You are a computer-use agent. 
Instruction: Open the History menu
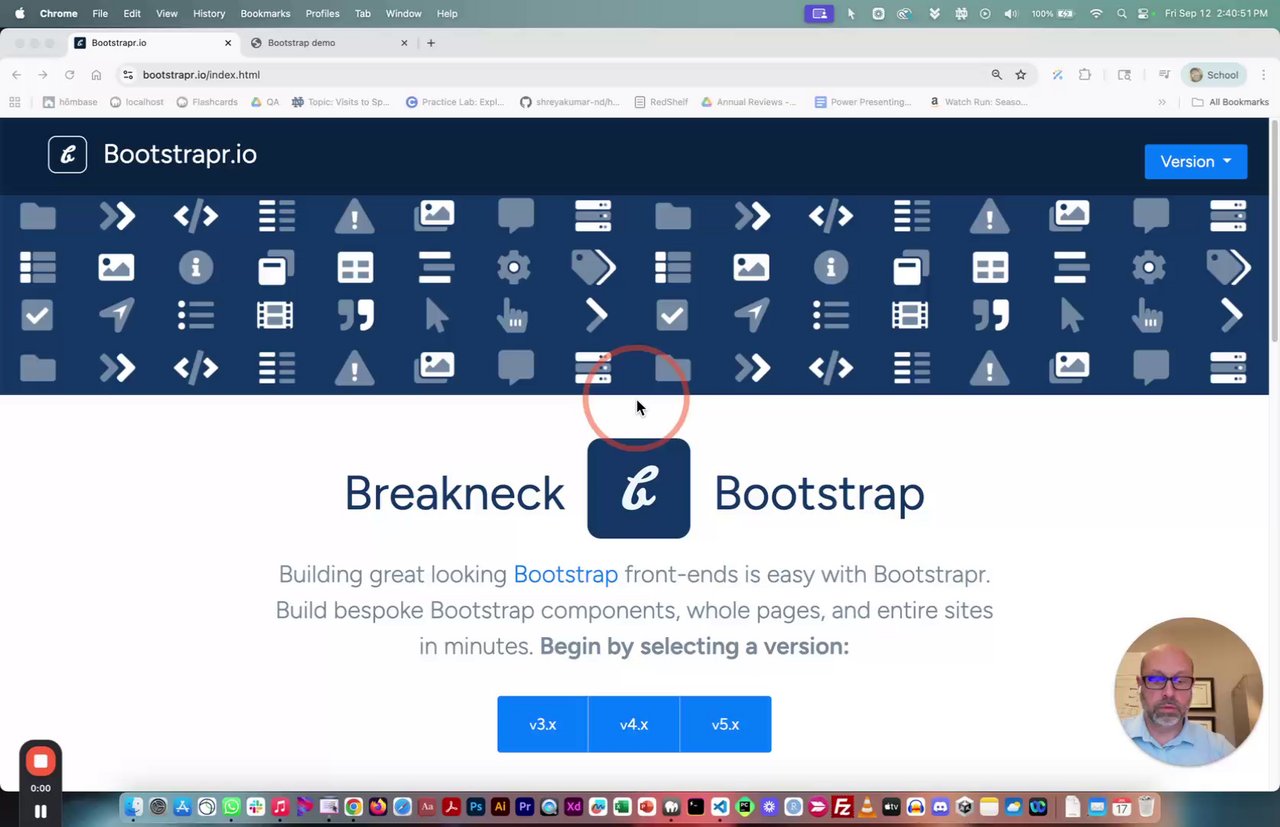209,14
